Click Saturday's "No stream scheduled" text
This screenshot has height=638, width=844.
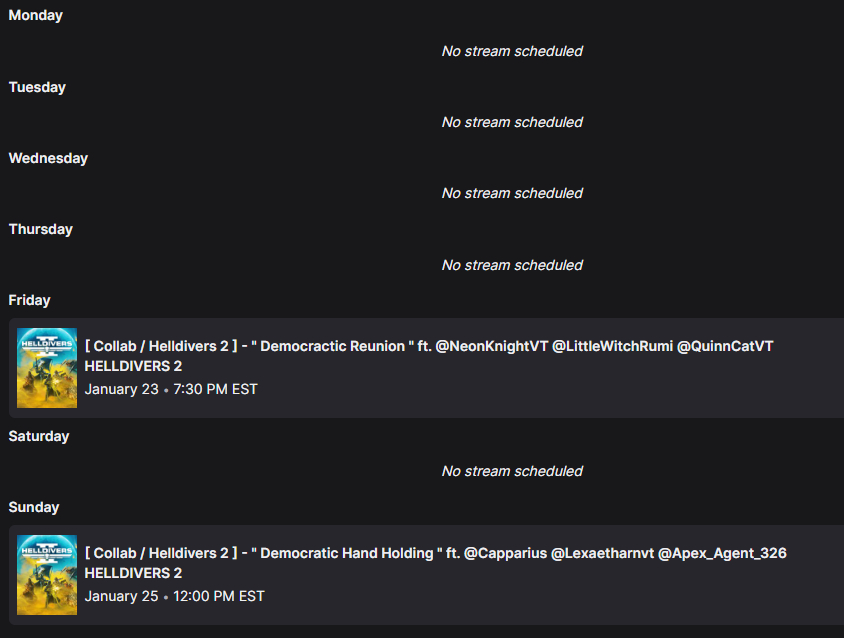click(512, 471)
